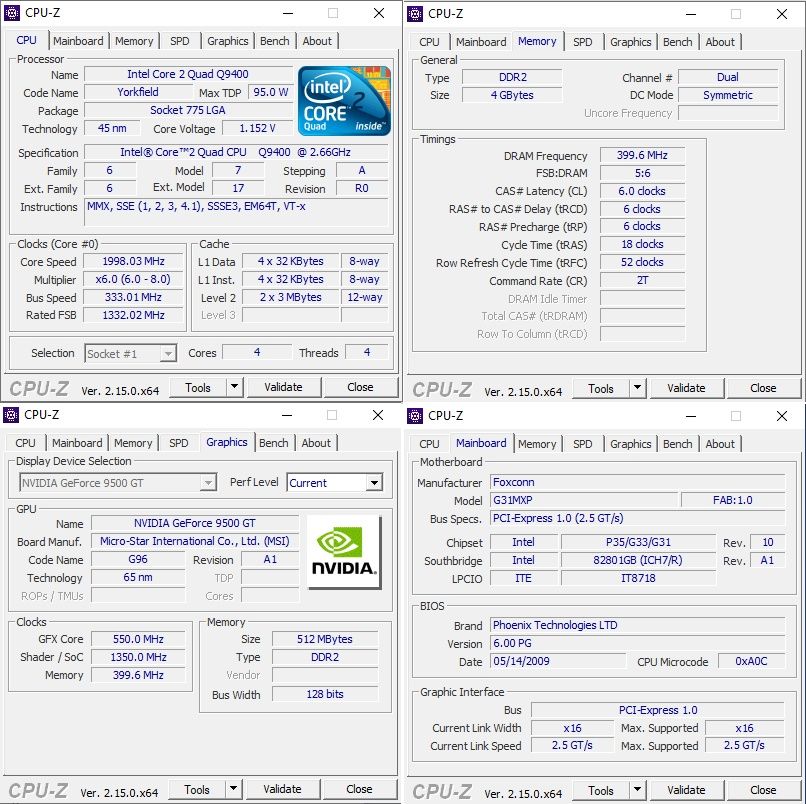
Task: Click CPU Microcode value 0xA0C
Action: click(751, 661)
